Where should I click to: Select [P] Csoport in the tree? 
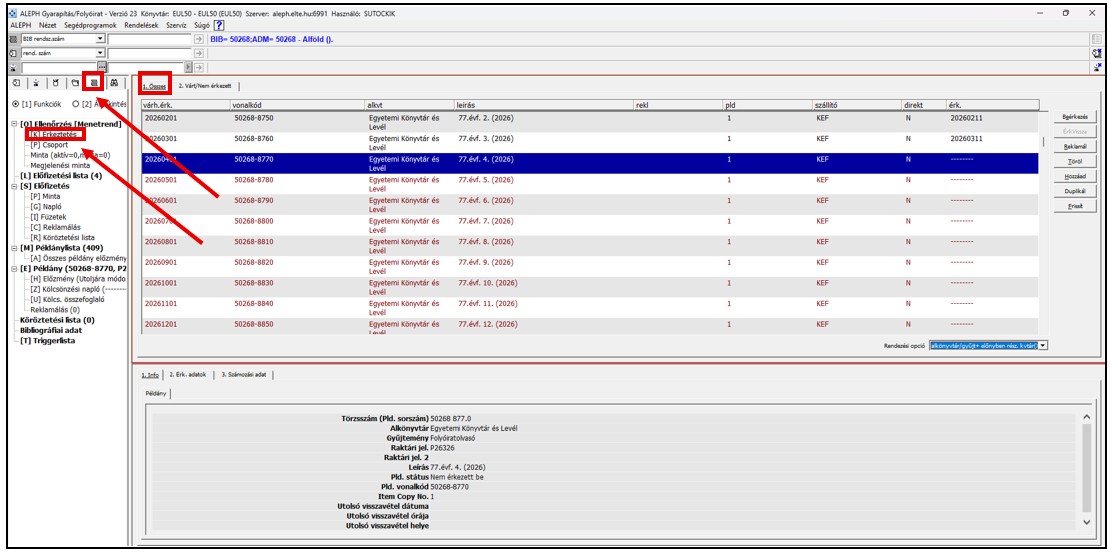click(50, 145)
